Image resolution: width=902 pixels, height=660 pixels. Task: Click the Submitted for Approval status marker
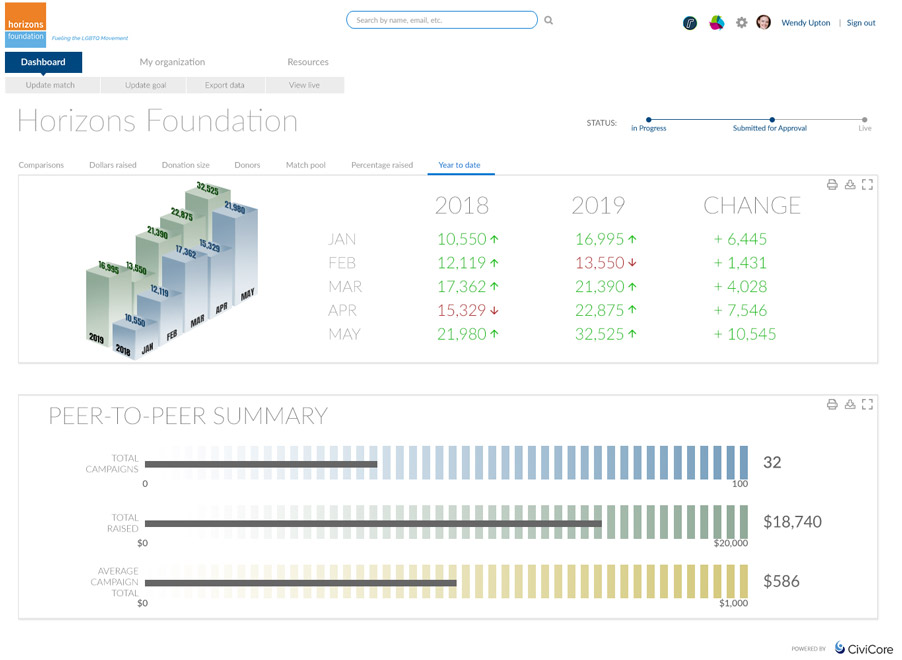pyautogui.click(x=770, y=120)
